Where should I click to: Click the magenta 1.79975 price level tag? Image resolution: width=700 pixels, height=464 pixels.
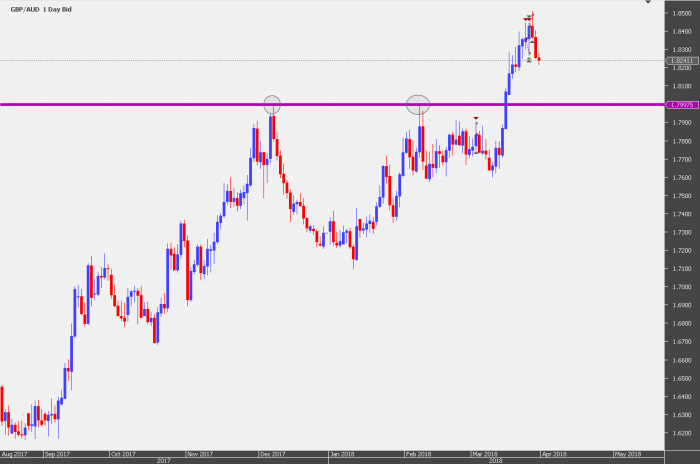pyautogui.click(x=682, y=105)
